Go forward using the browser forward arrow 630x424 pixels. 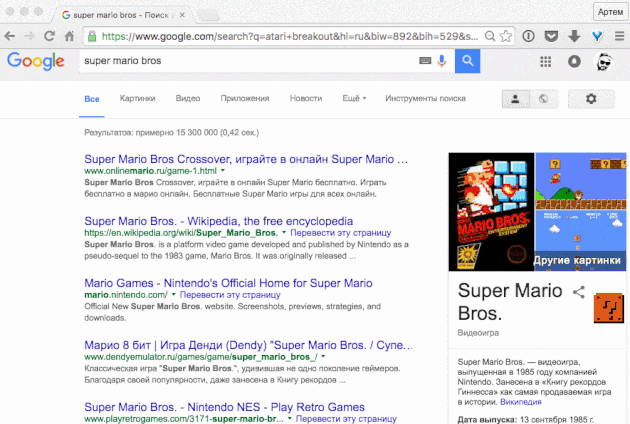click(29, 37)
